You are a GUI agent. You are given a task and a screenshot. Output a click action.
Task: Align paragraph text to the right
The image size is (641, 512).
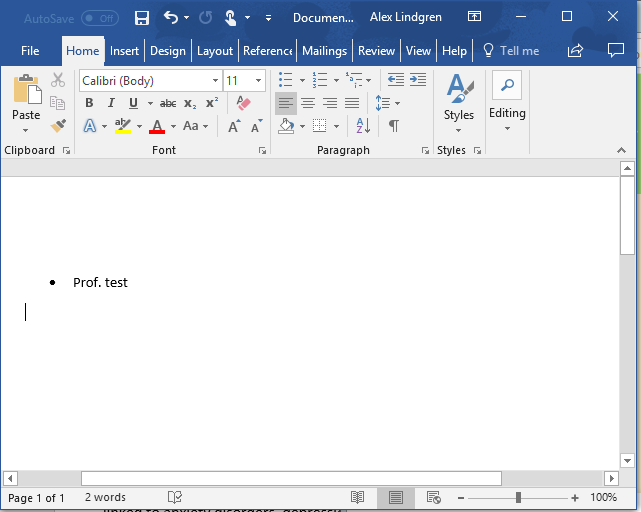(330, 103)
